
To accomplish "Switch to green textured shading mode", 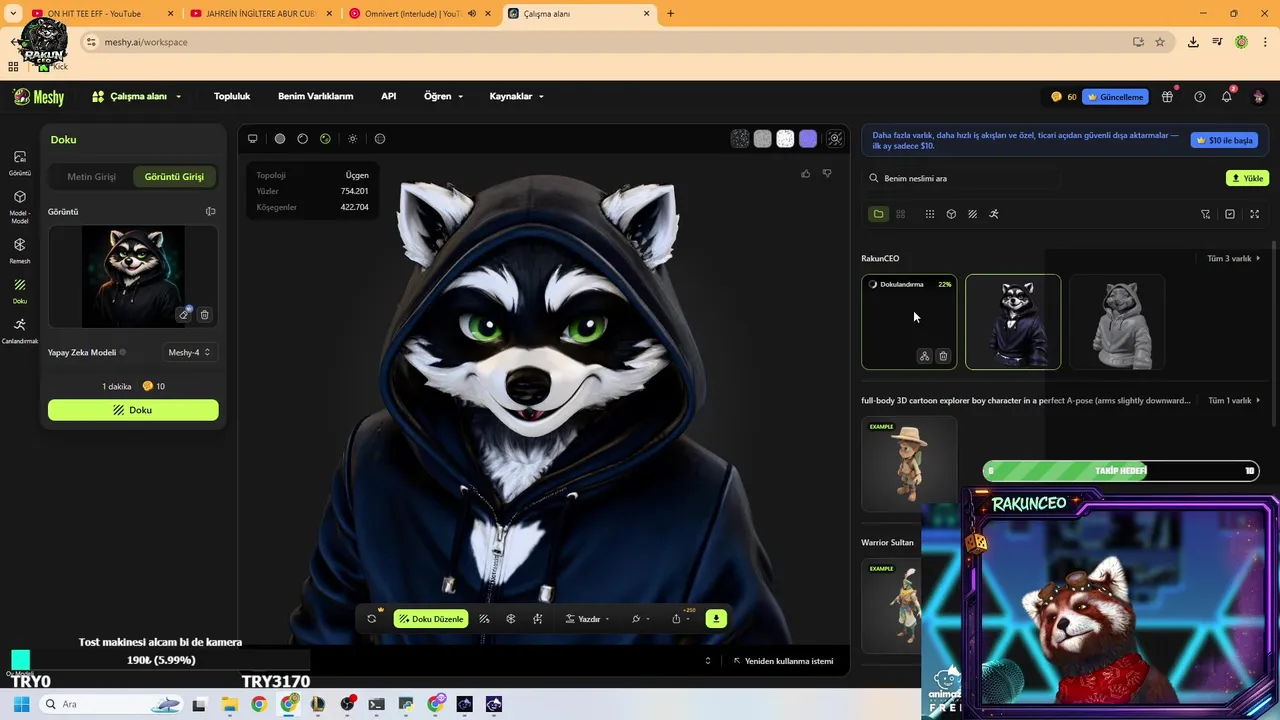I will 325,139.
